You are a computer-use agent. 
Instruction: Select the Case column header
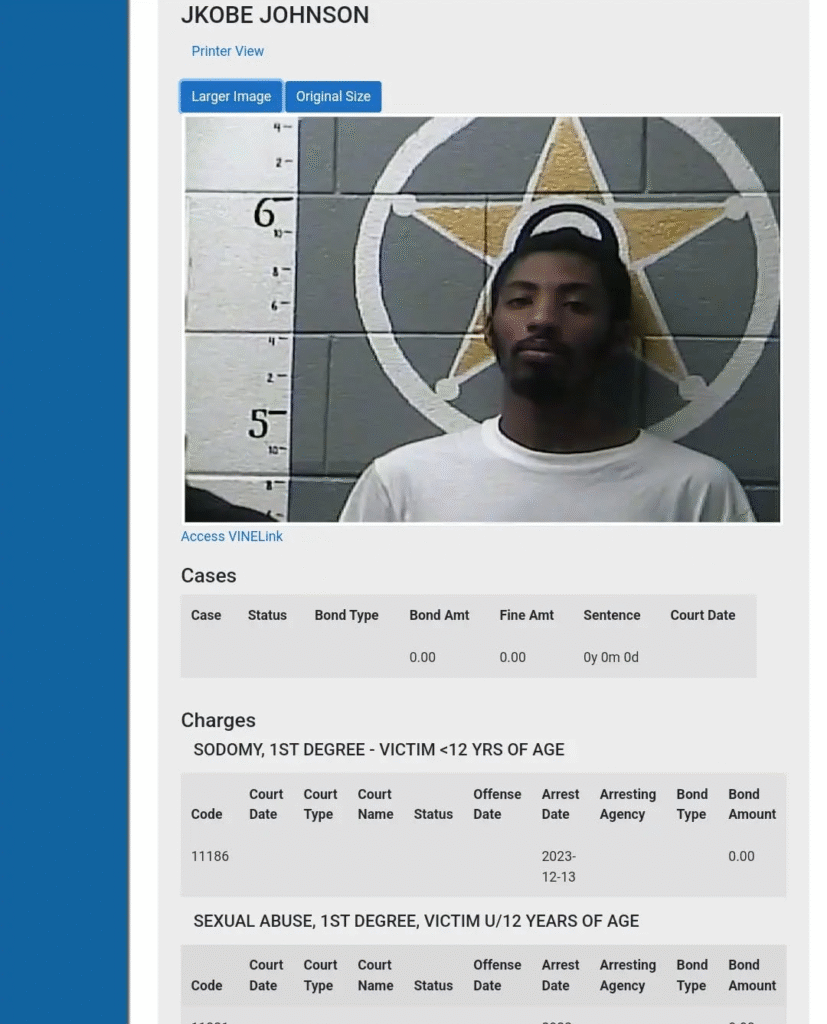(x=206, y=615)
